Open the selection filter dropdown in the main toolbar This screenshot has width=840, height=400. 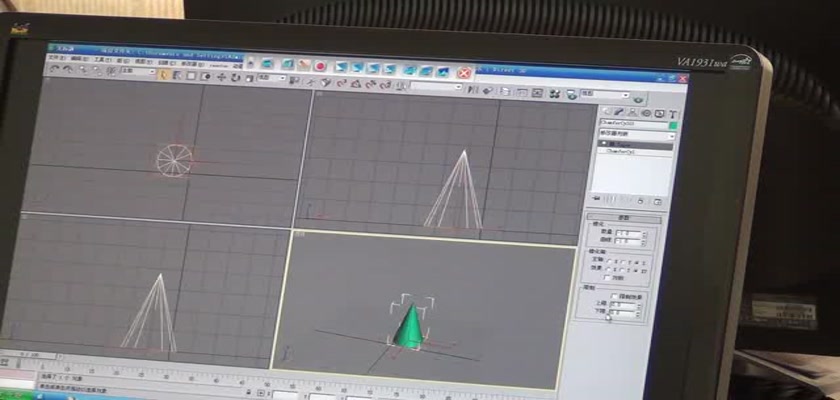tap(138, 71)
